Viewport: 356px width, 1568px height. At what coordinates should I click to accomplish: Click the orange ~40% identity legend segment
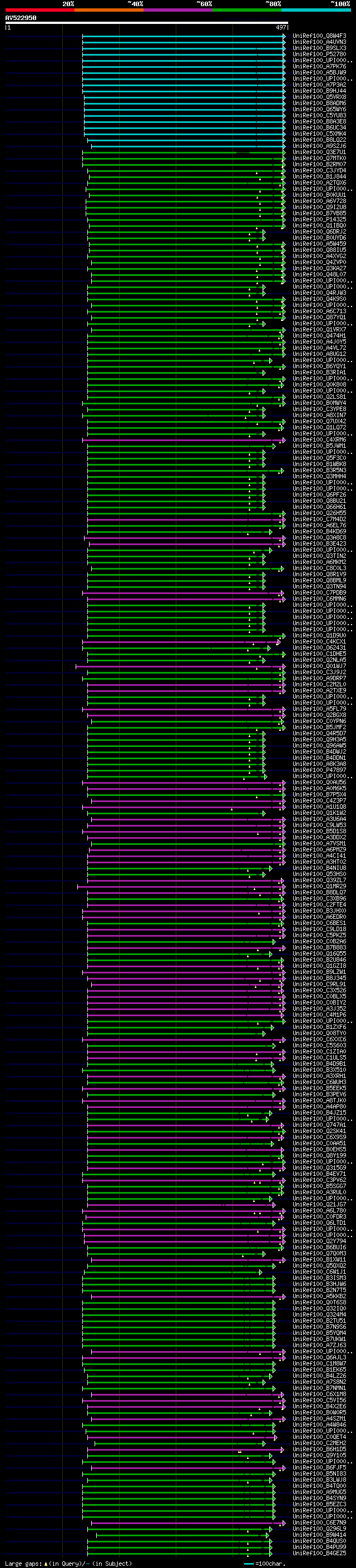(109, 10)
